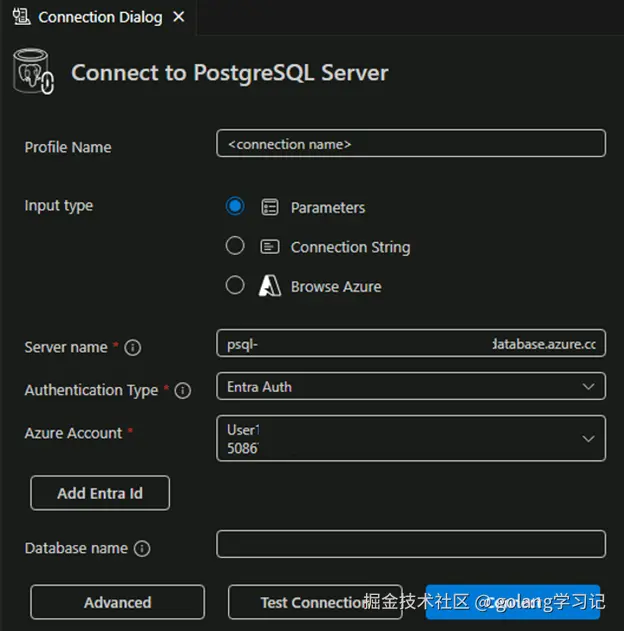This screenshot has height=631, width=624.
Task: Click the Test Connection button
Action: [x=315, y=602]
